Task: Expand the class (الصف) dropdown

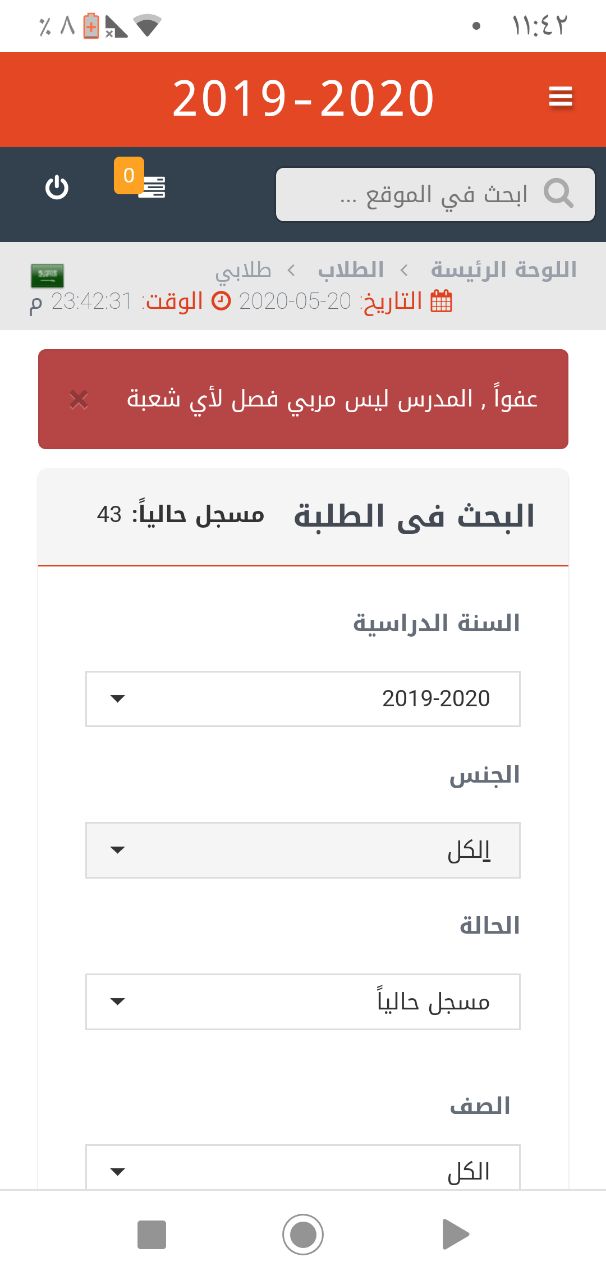Action: [303, 1168]
